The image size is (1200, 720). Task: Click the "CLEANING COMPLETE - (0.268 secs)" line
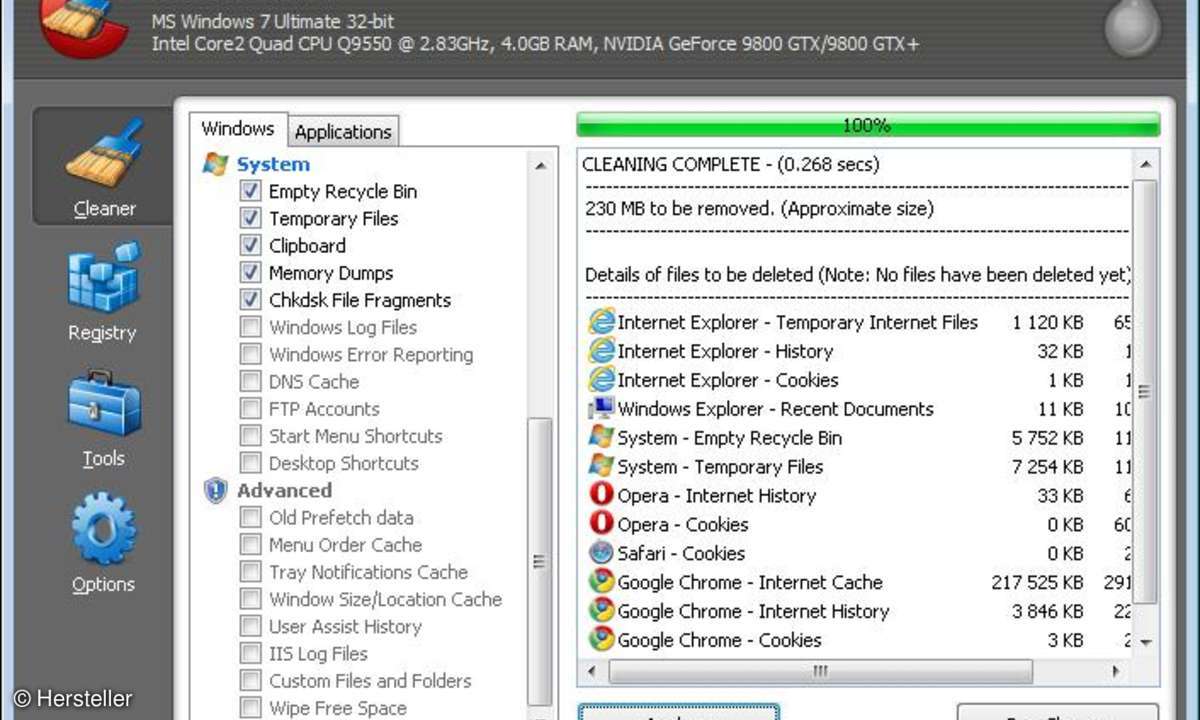pos(731,164)
